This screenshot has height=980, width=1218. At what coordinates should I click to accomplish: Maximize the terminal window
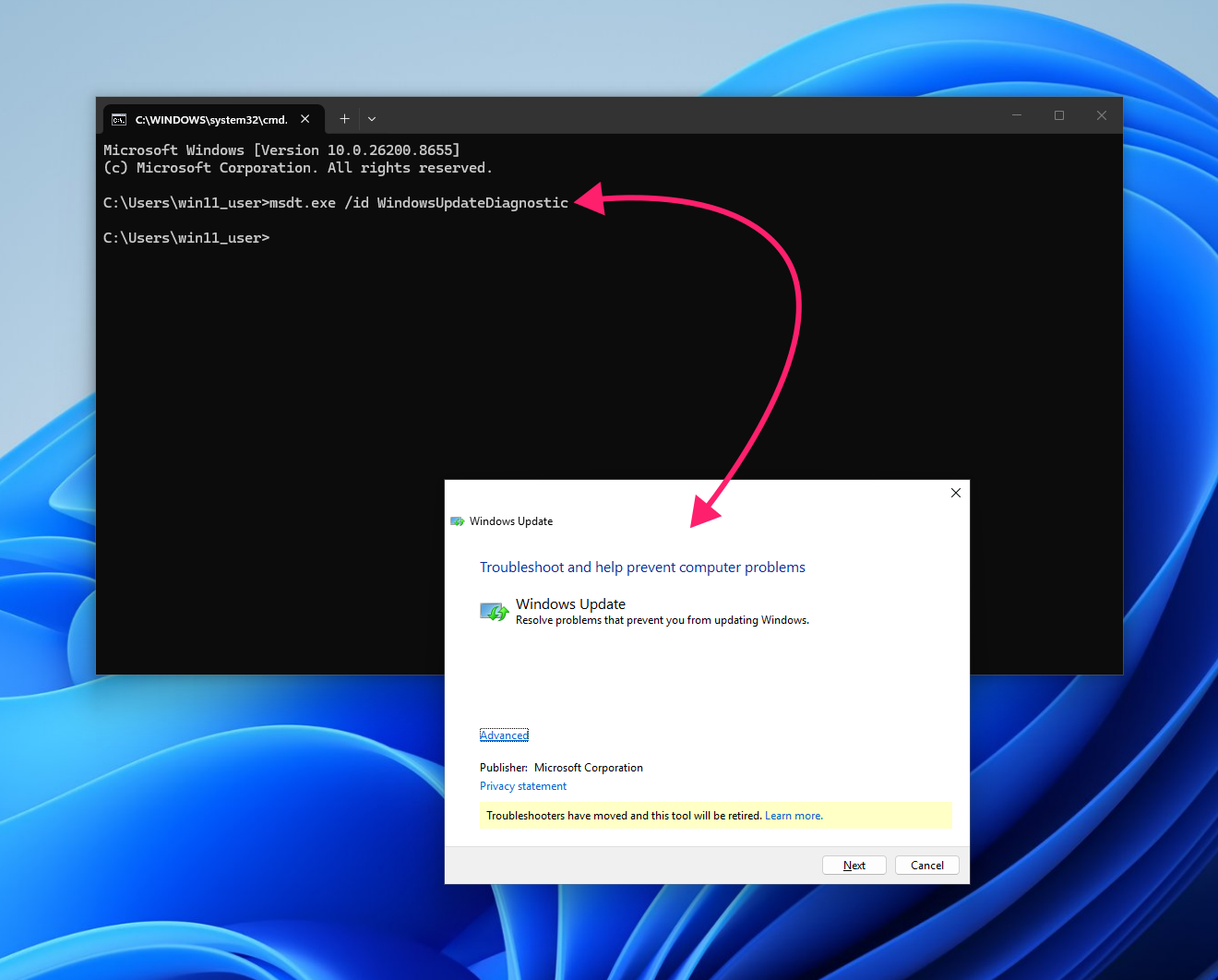[x=1059, y=115]
